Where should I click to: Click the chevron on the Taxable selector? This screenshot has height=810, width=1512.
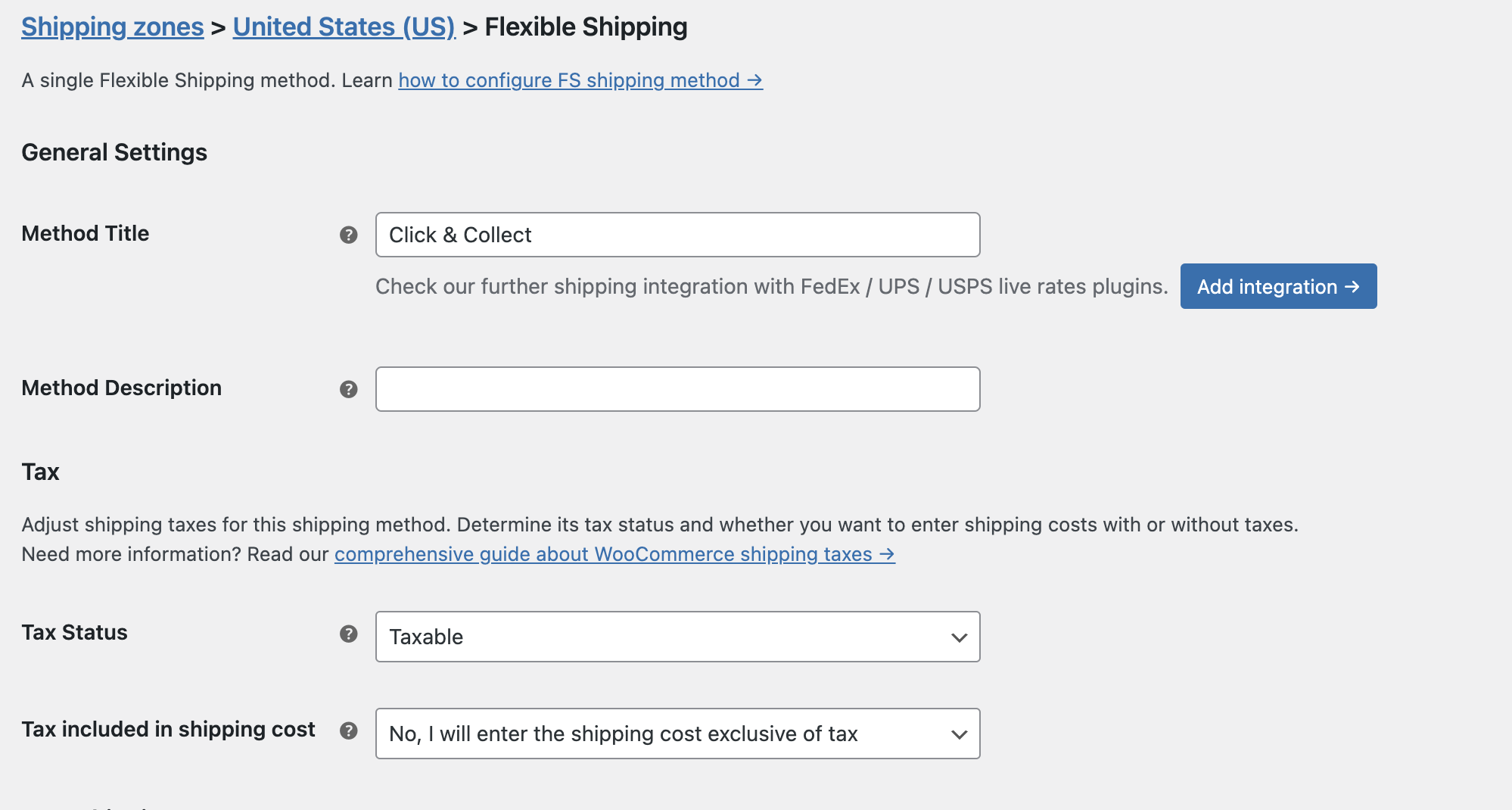click(x=958, y=637)
